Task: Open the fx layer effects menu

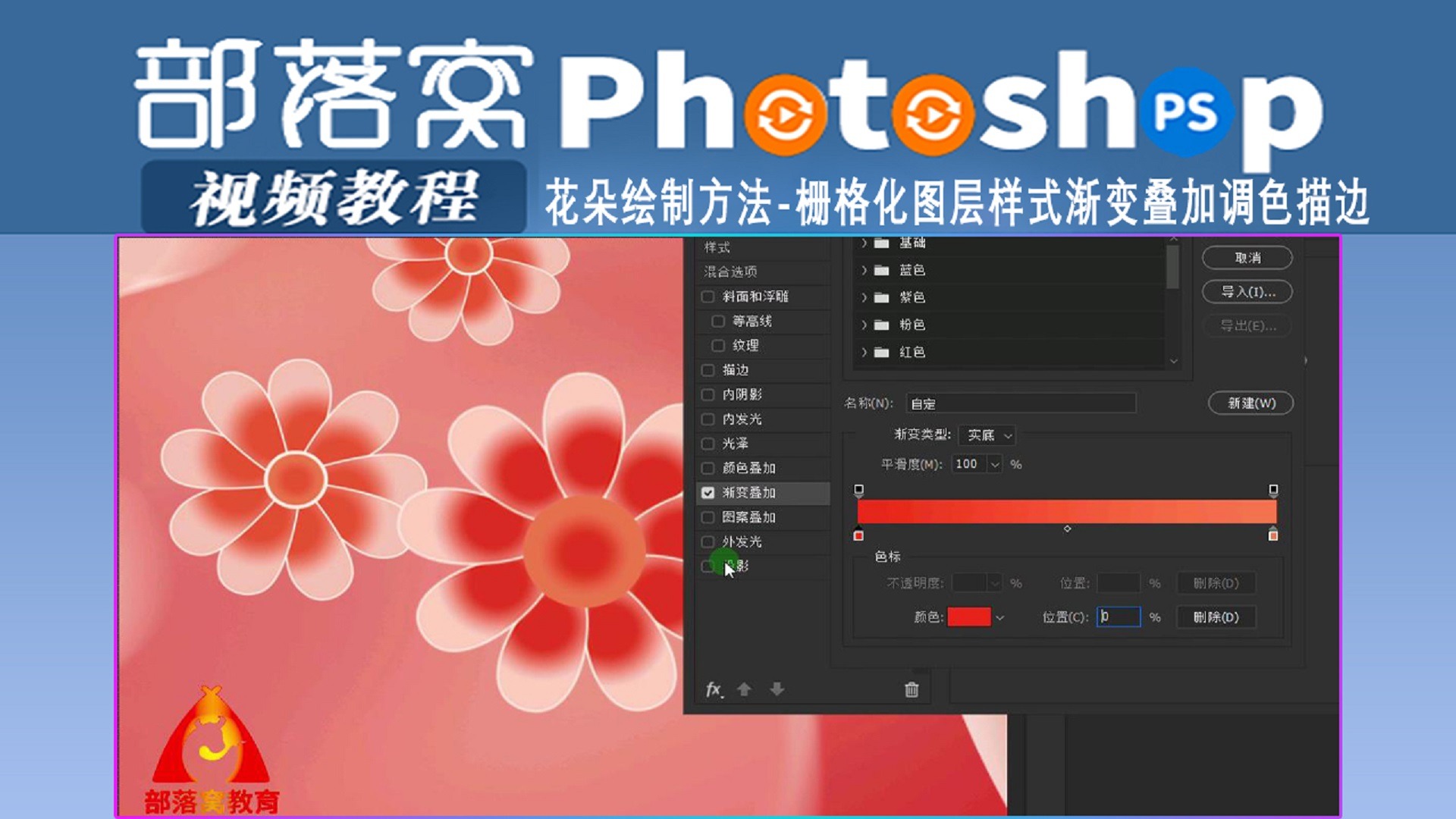Action: pos(714,689)
